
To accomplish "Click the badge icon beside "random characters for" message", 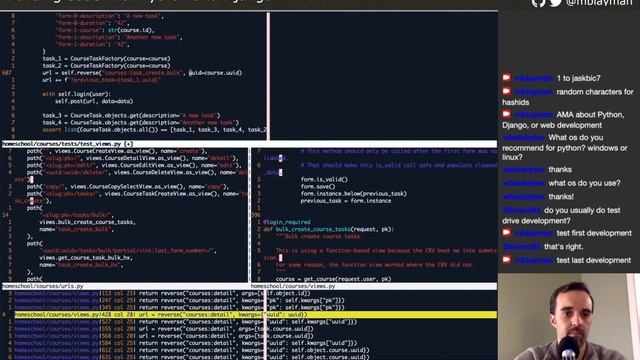I will point(507,91).
